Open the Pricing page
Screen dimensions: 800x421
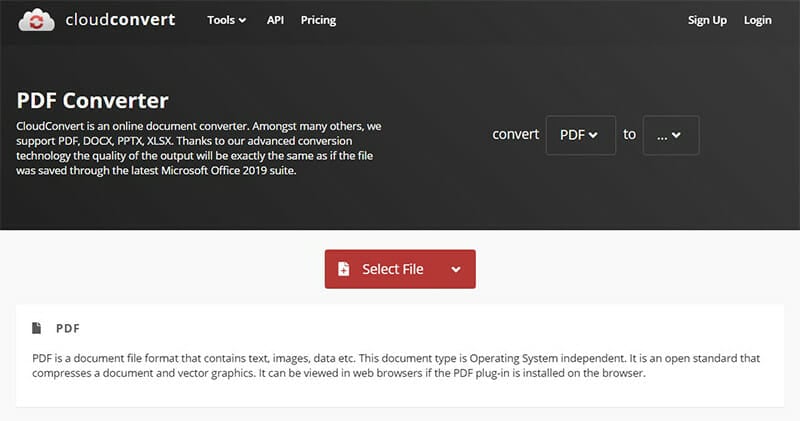pos(318,20)
